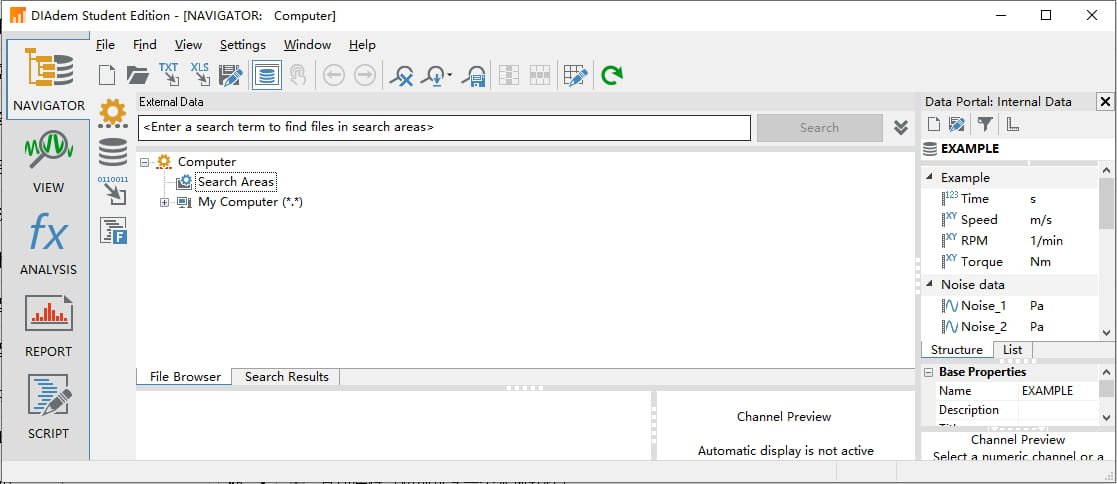
Task: Click the L-shaped axis icon in Data Portal
Action: (x=1012, y=125)
